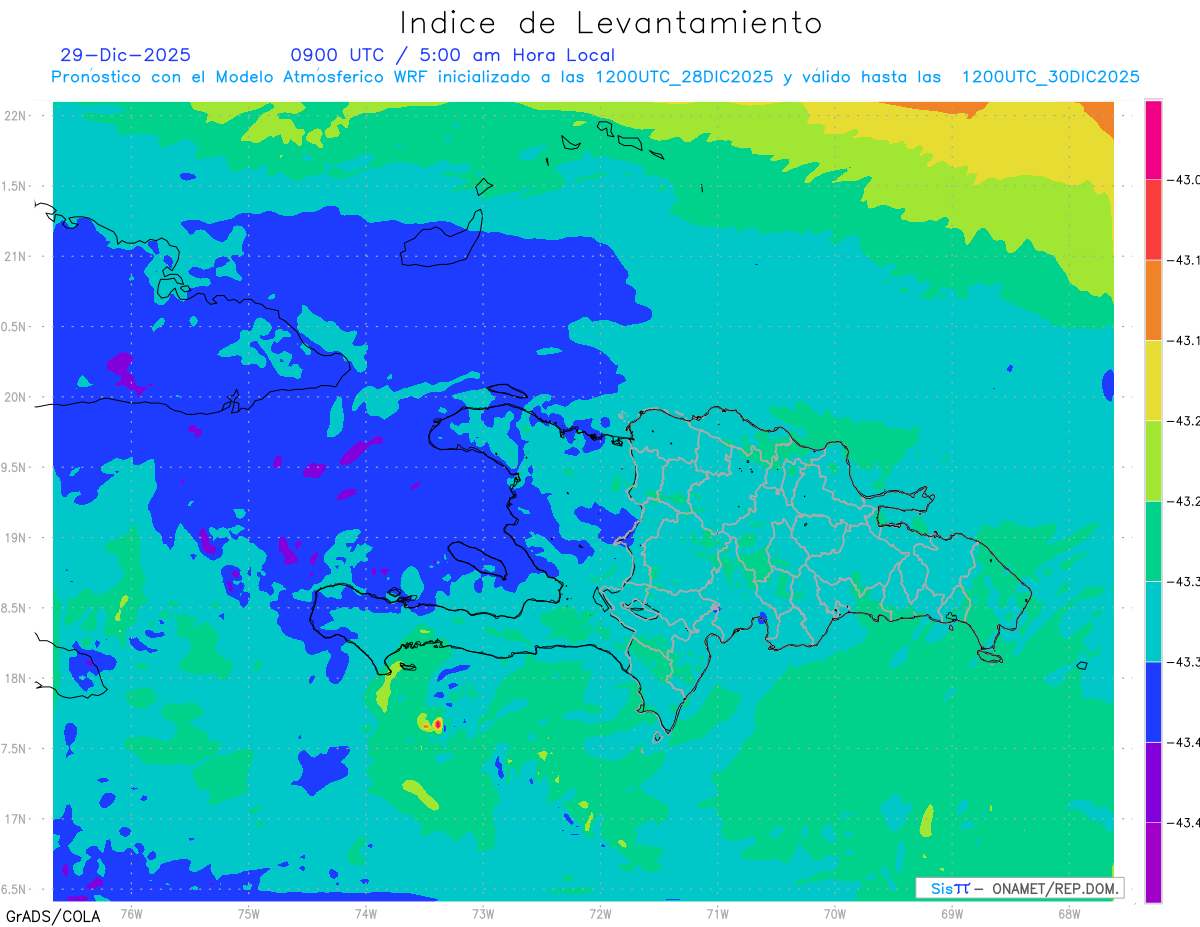Viewport: 1200px width, 927px height.
Task: Click the "72W" longitude label
Action: tap(600, 913)
